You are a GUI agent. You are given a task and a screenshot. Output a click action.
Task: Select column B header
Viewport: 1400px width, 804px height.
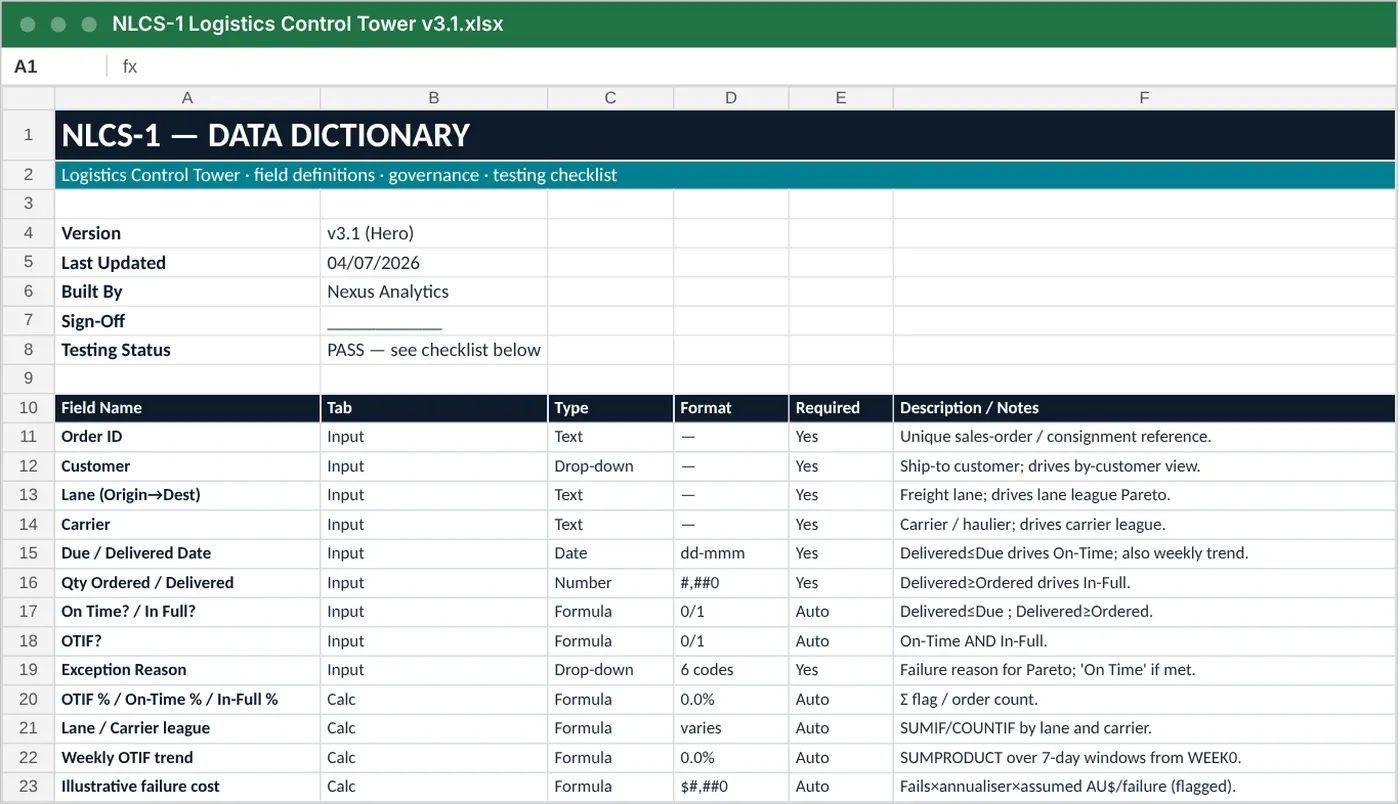point(434,98)
